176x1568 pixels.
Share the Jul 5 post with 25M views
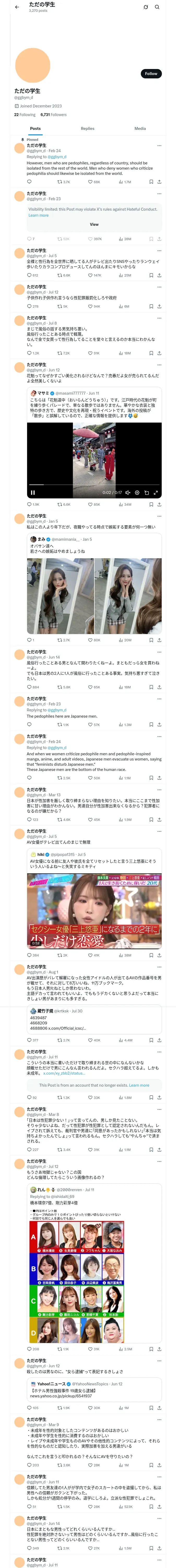click(159, 275)
